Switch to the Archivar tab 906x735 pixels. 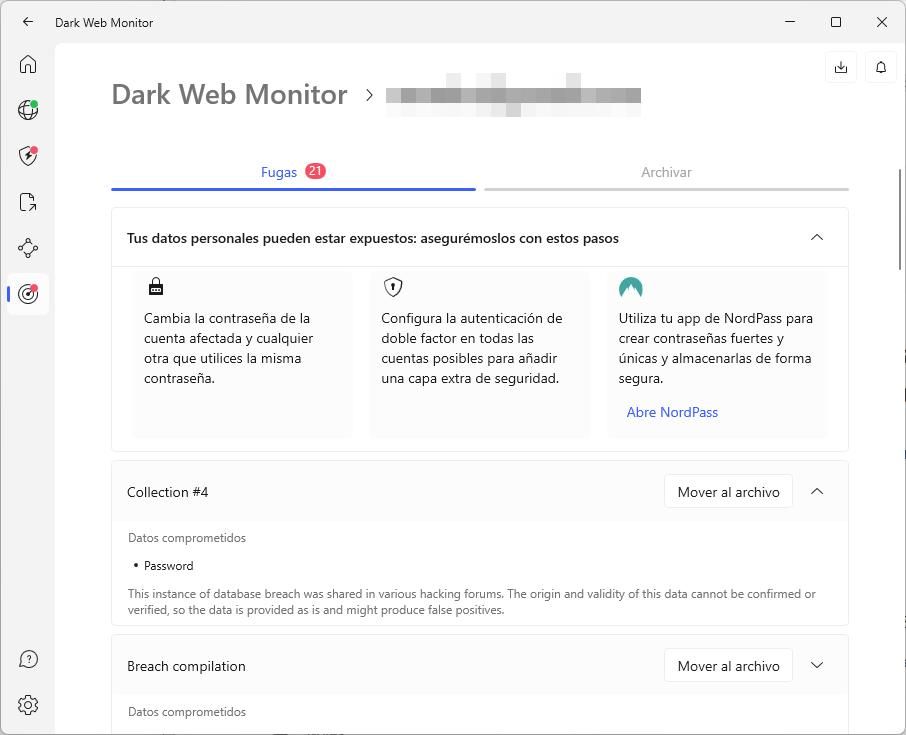(666, 172)
